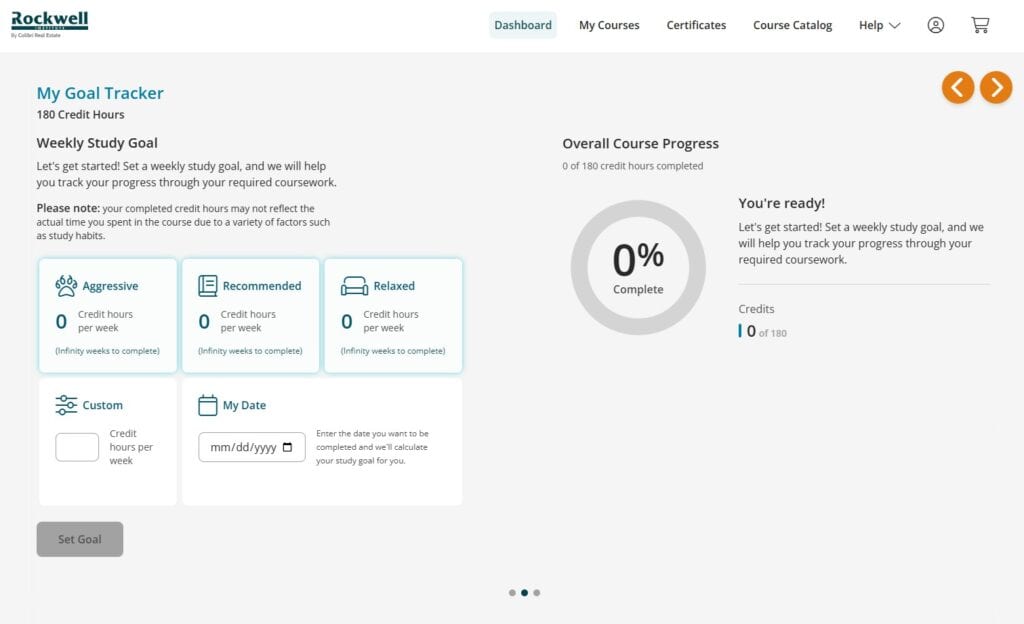Click the Rockwell Institute logo
Image resolution: width=1024 pixels, height=624 pixels.
tap(50, 24)
